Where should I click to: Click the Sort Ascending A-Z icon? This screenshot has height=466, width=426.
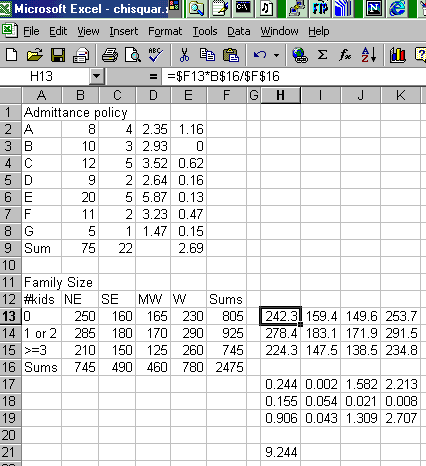(x=369, y=55)
